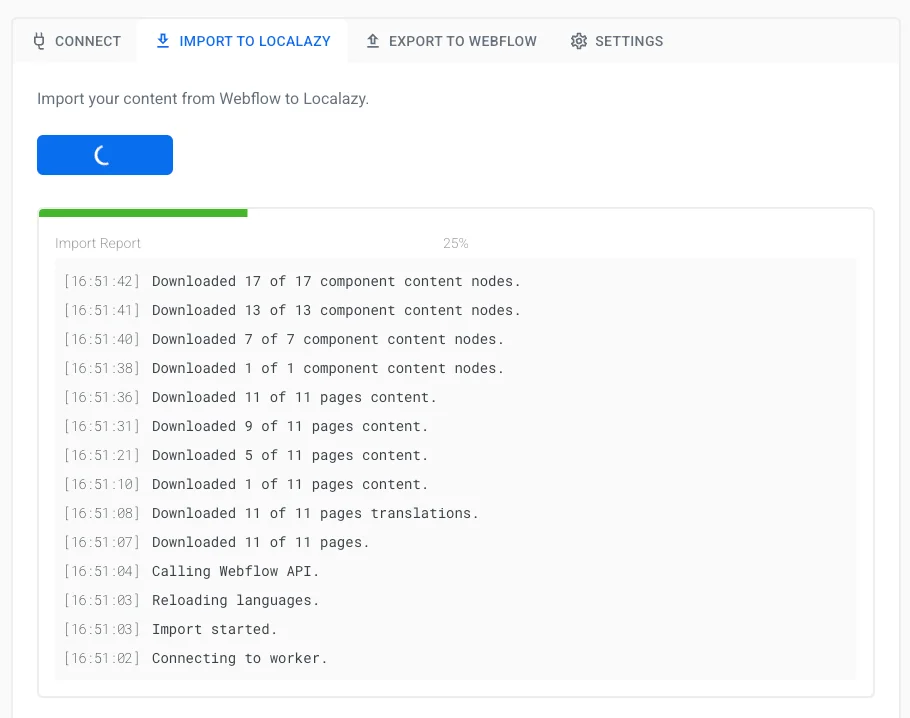Go to the SETTINGS tab label

pyautogui.click(x=629, y=41)
